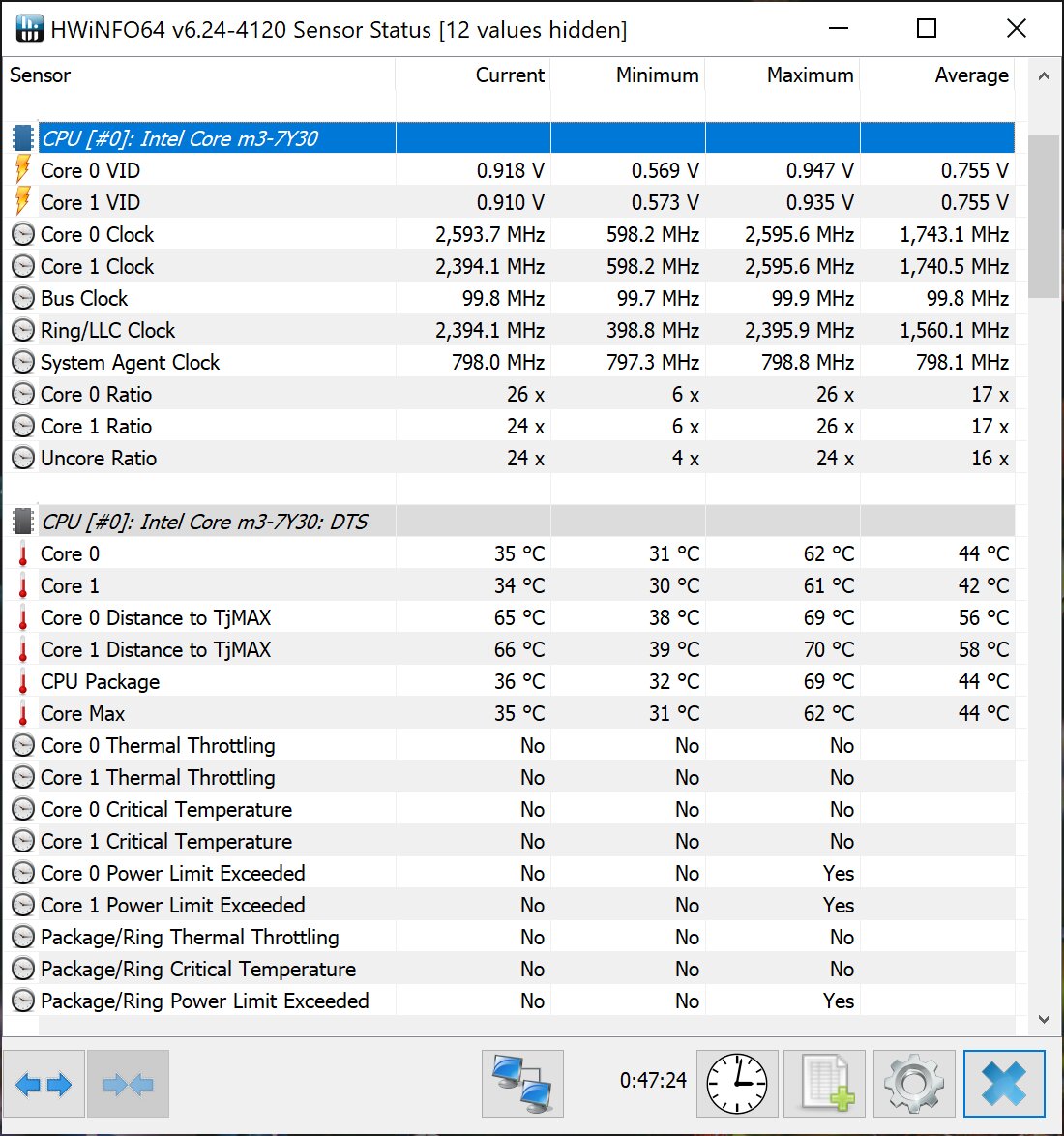Select the Ring/LLC Clock sensor row
Viewport: 1064px width, 1136px height.
click(x=513, y=330)
